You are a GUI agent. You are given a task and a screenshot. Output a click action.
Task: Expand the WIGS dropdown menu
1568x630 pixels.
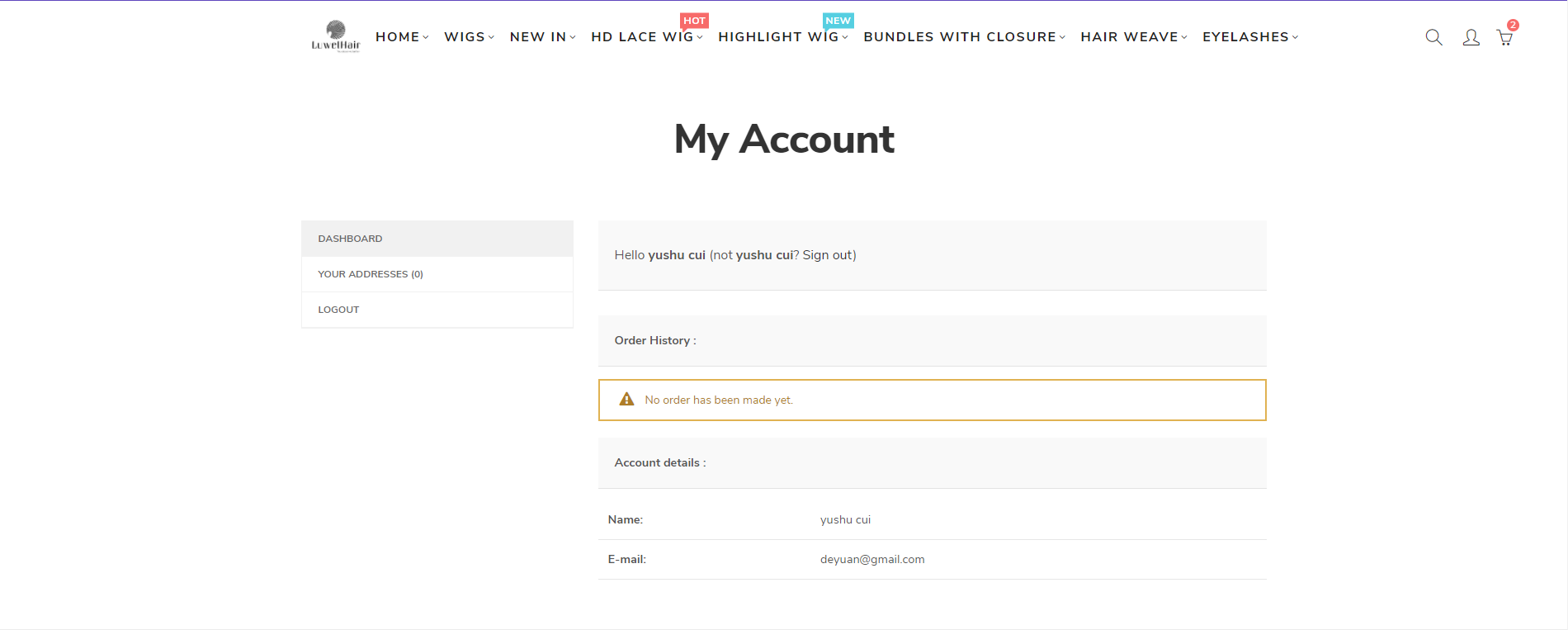point(468,37)
